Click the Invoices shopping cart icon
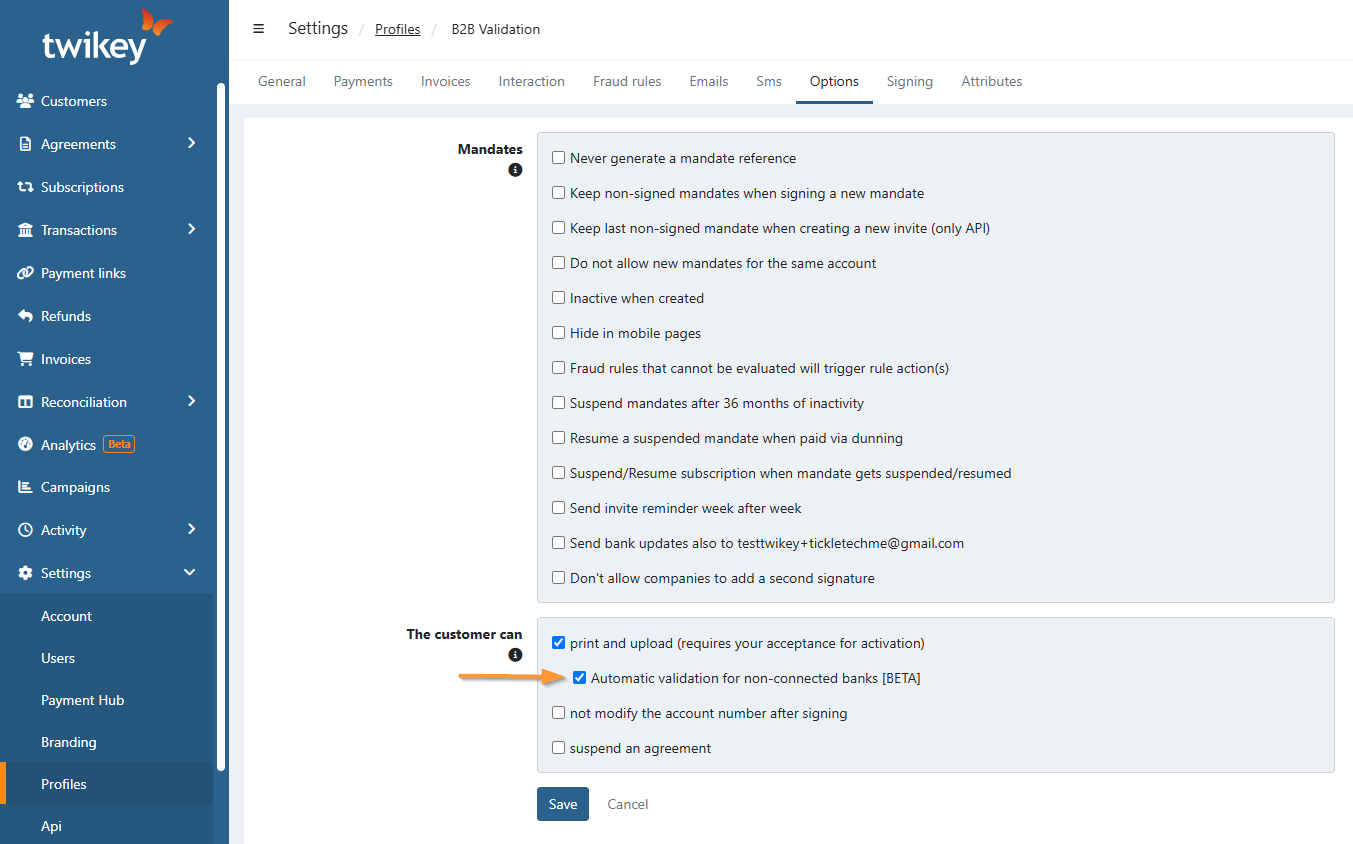The image size is (1353, 844). click(25, 359)
